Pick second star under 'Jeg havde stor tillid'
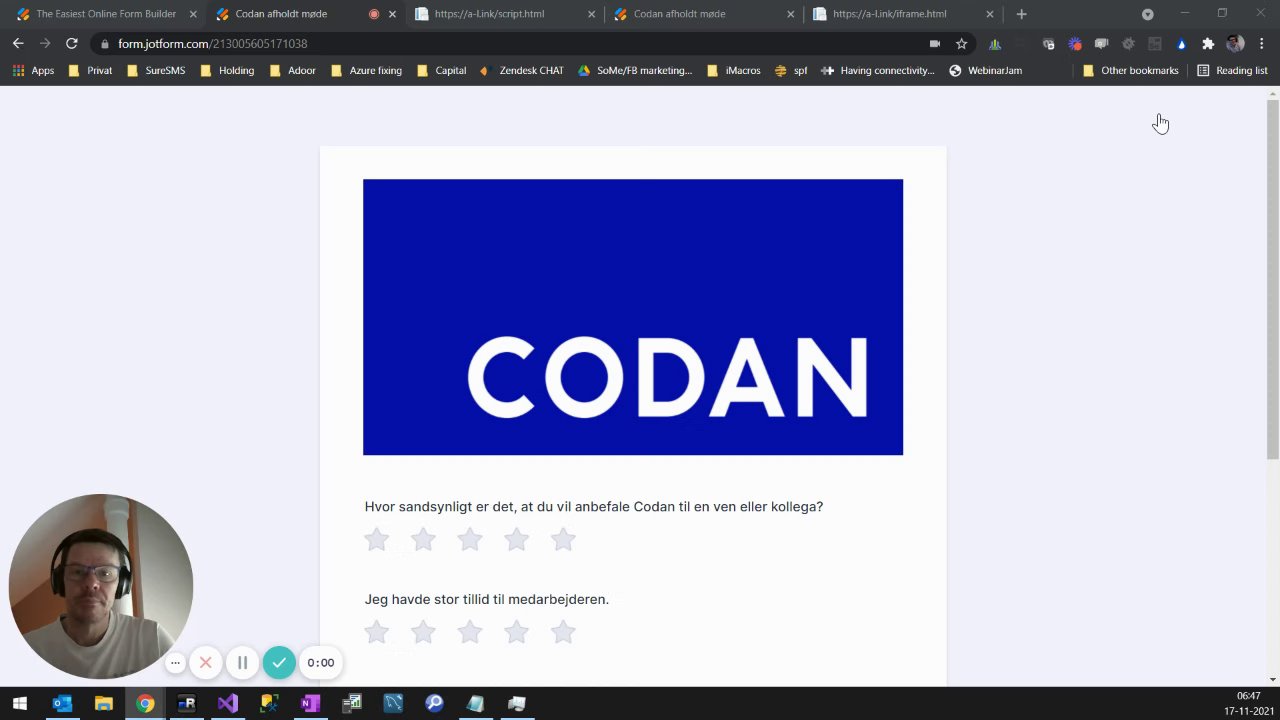Viewport: 1280px width, 720px height. click(x=423, y=632)
